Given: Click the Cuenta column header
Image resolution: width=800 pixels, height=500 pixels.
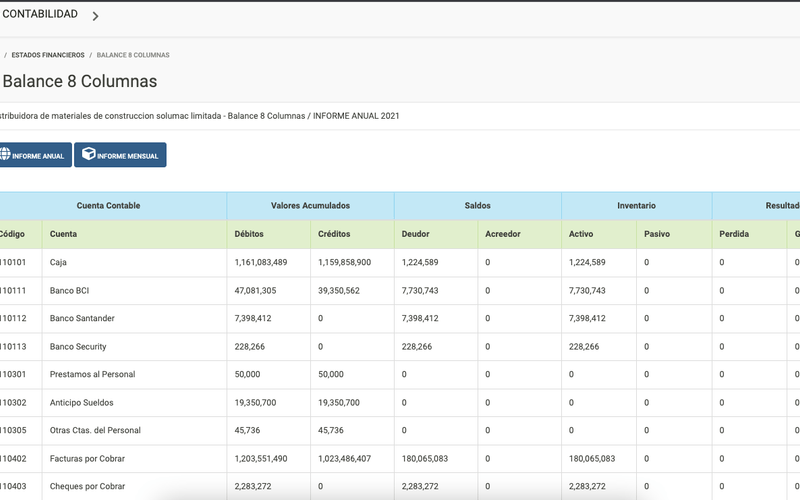Looking at the screenshot, I should tap(63, 234).
